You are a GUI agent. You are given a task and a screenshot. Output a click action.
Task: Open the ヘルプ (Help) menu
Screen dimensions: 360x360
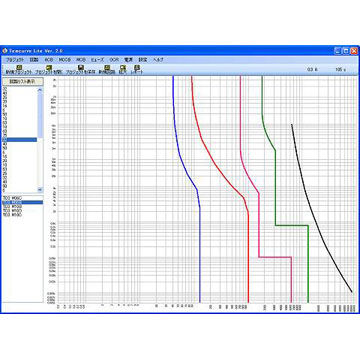point(158,60)
